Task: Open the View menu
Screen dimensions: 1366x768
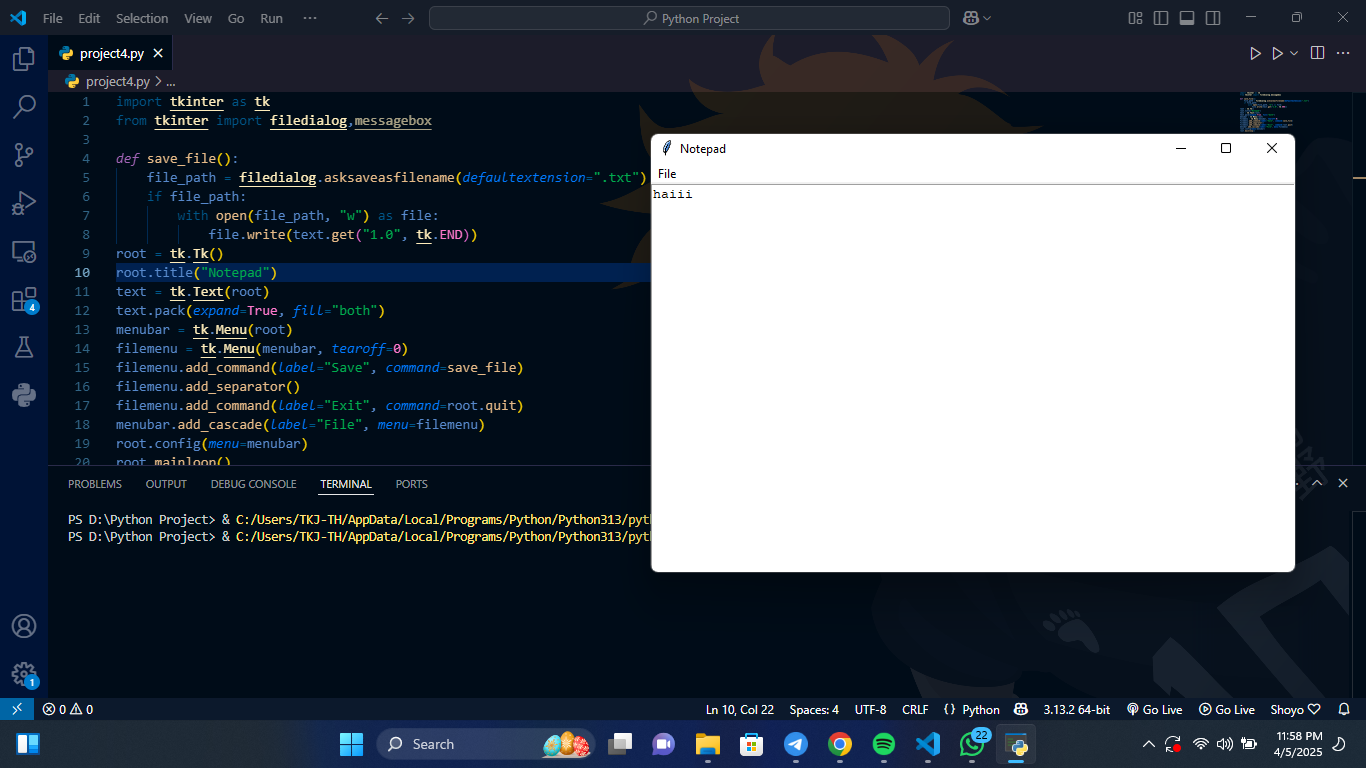Action: (198, 18)
